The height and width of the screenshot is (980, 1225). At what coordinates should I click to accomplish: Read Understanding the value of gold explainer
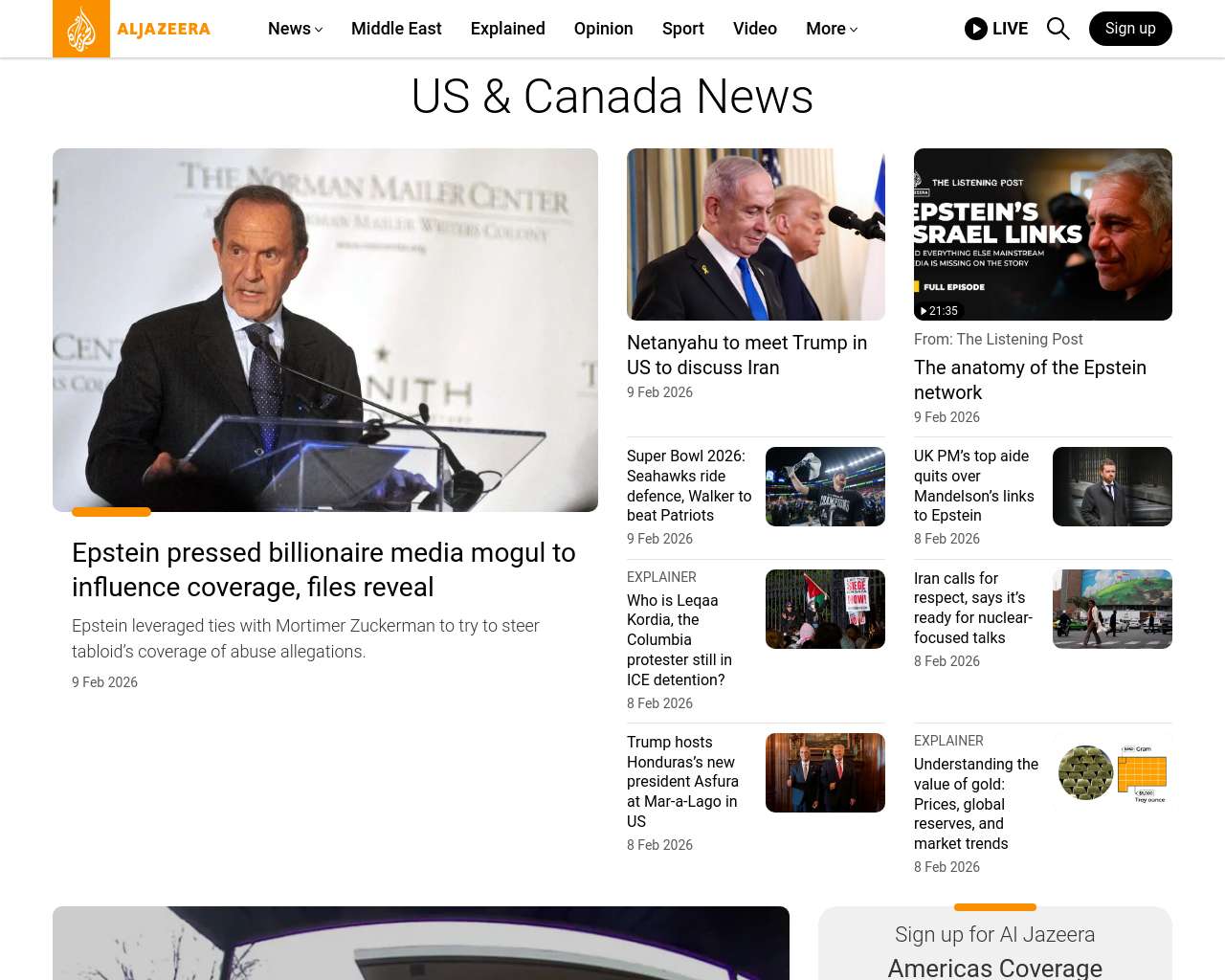click(976, 804)
